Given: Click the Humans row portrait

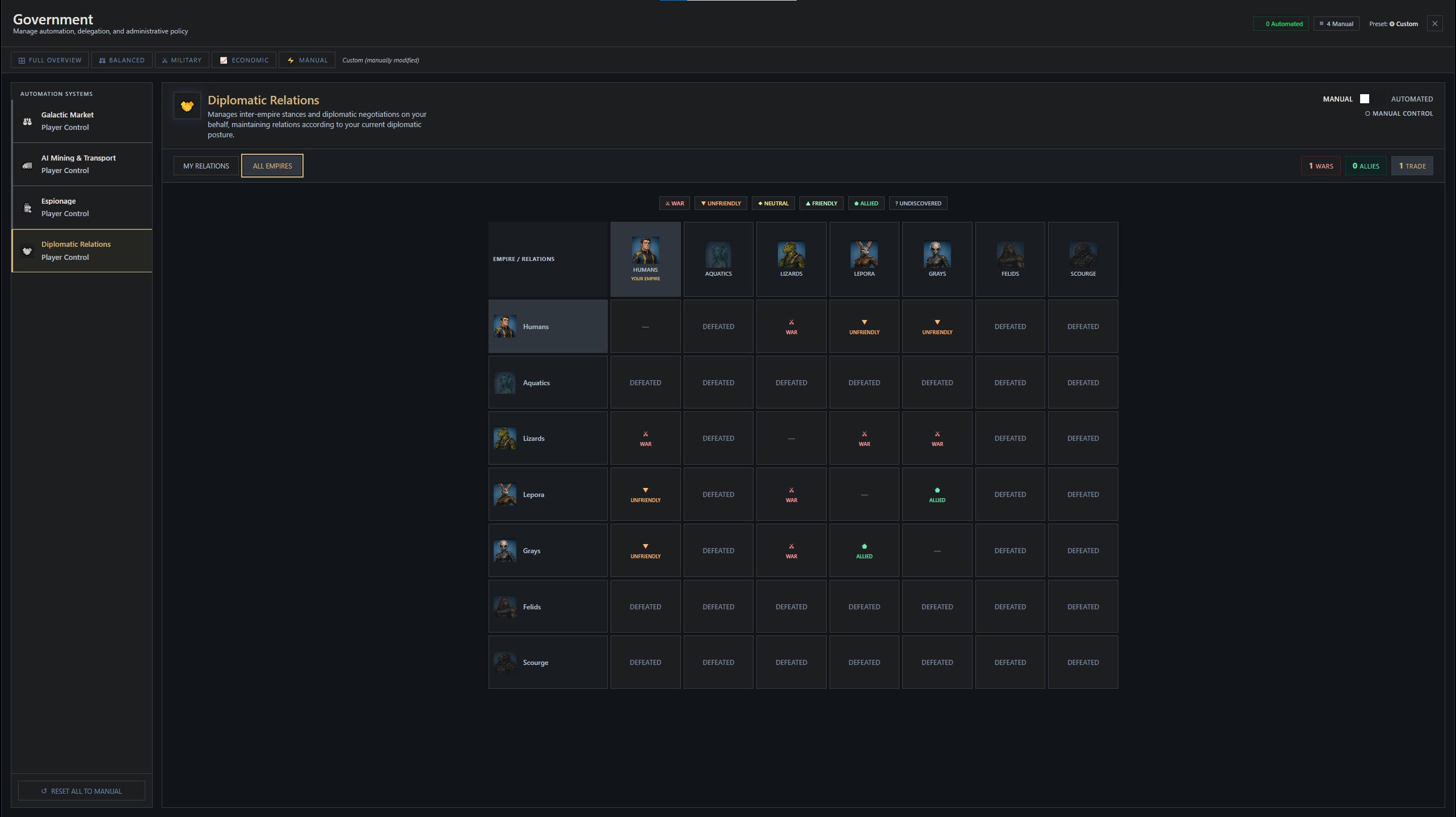Looking at the screenshot, I should pos(505,326).
